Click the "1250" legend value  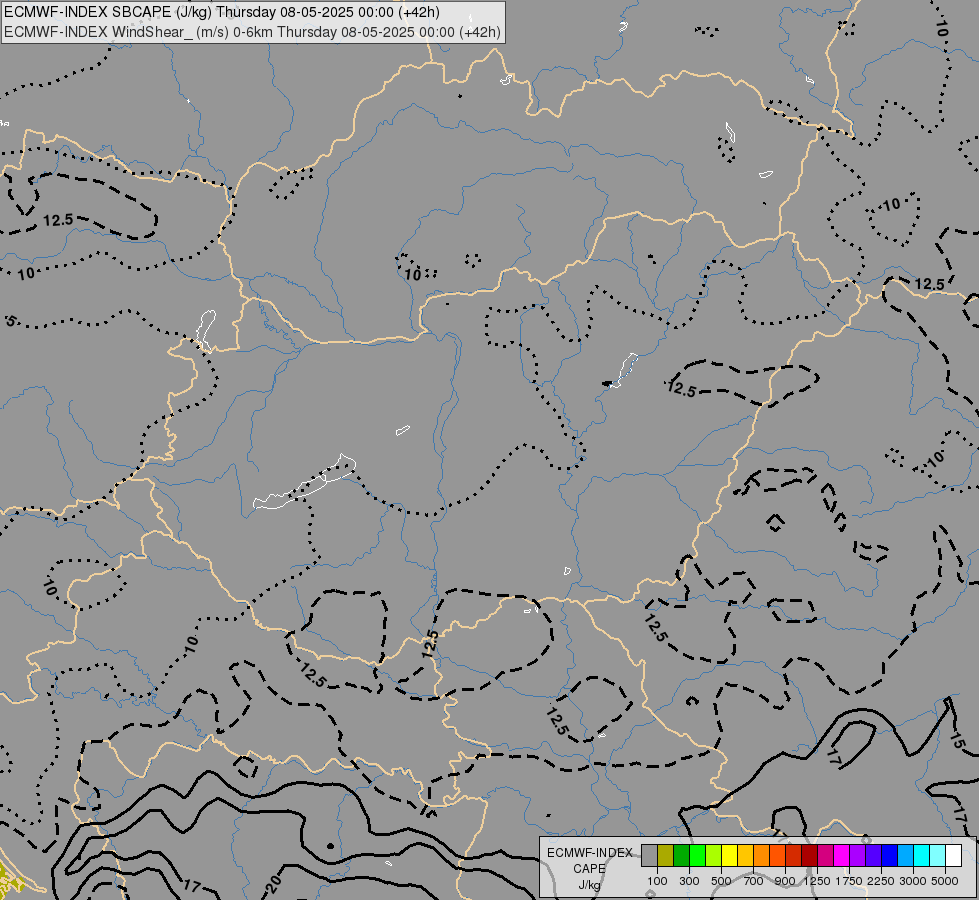817,881
